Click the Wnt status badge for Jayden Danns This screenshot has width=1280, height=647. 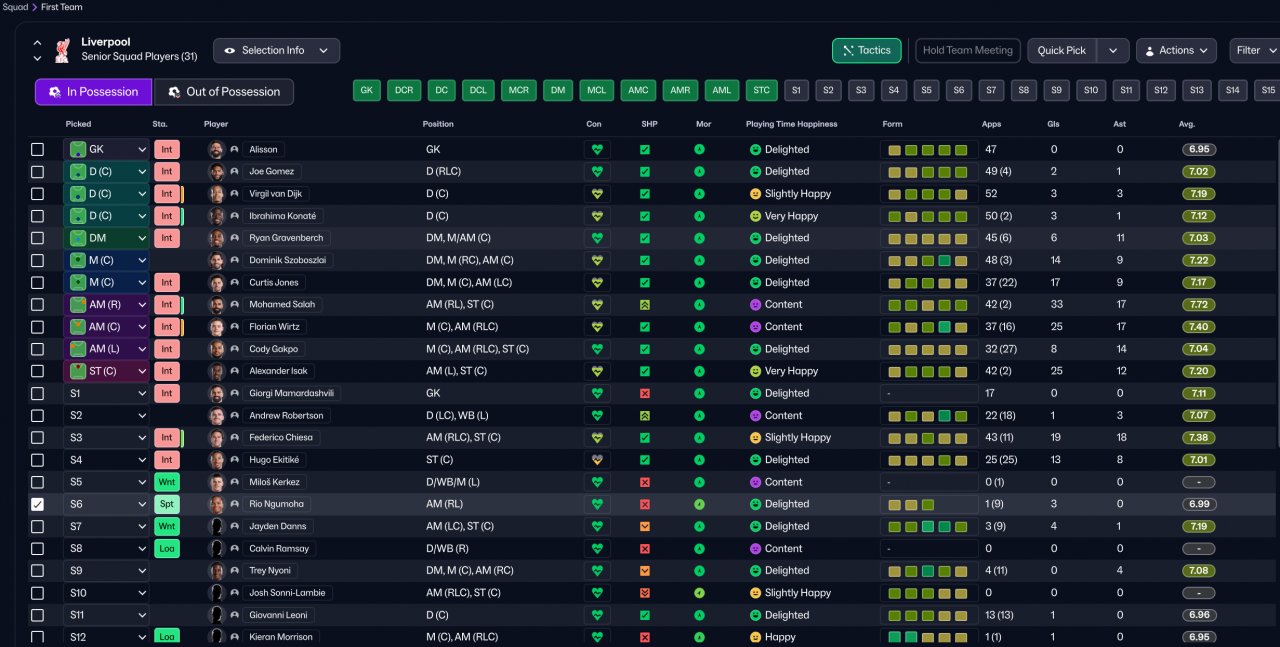167,526
